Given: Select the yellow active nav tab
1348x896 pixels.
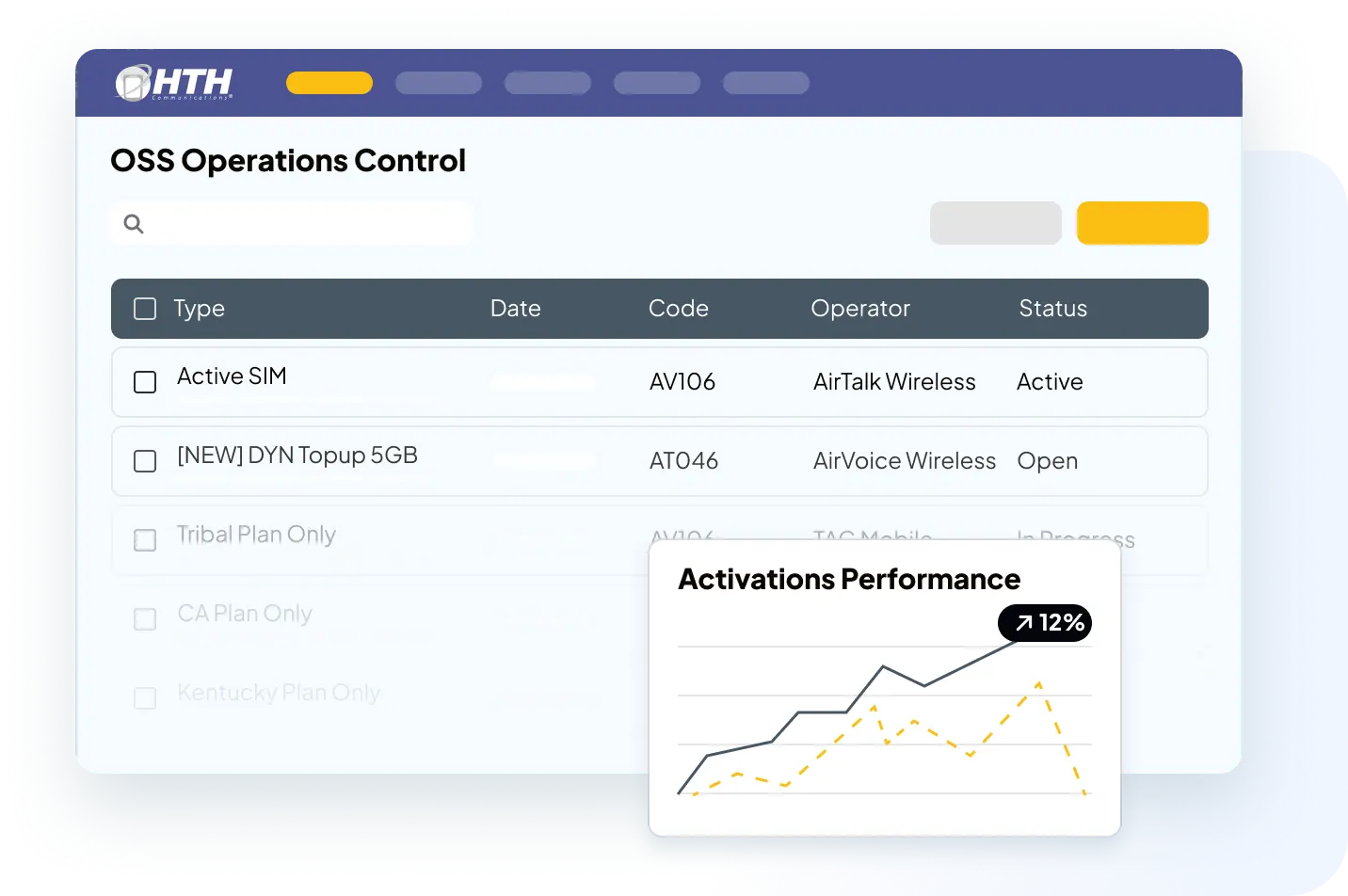Looking at the screenshot, I should (329, 83).
